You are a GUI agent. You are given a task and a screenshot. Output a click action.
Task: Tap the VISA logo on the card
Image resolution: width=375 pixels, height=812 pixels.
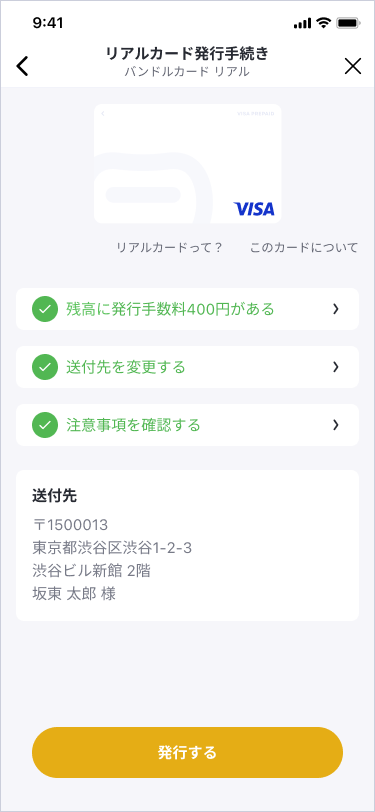pos(254,209)
